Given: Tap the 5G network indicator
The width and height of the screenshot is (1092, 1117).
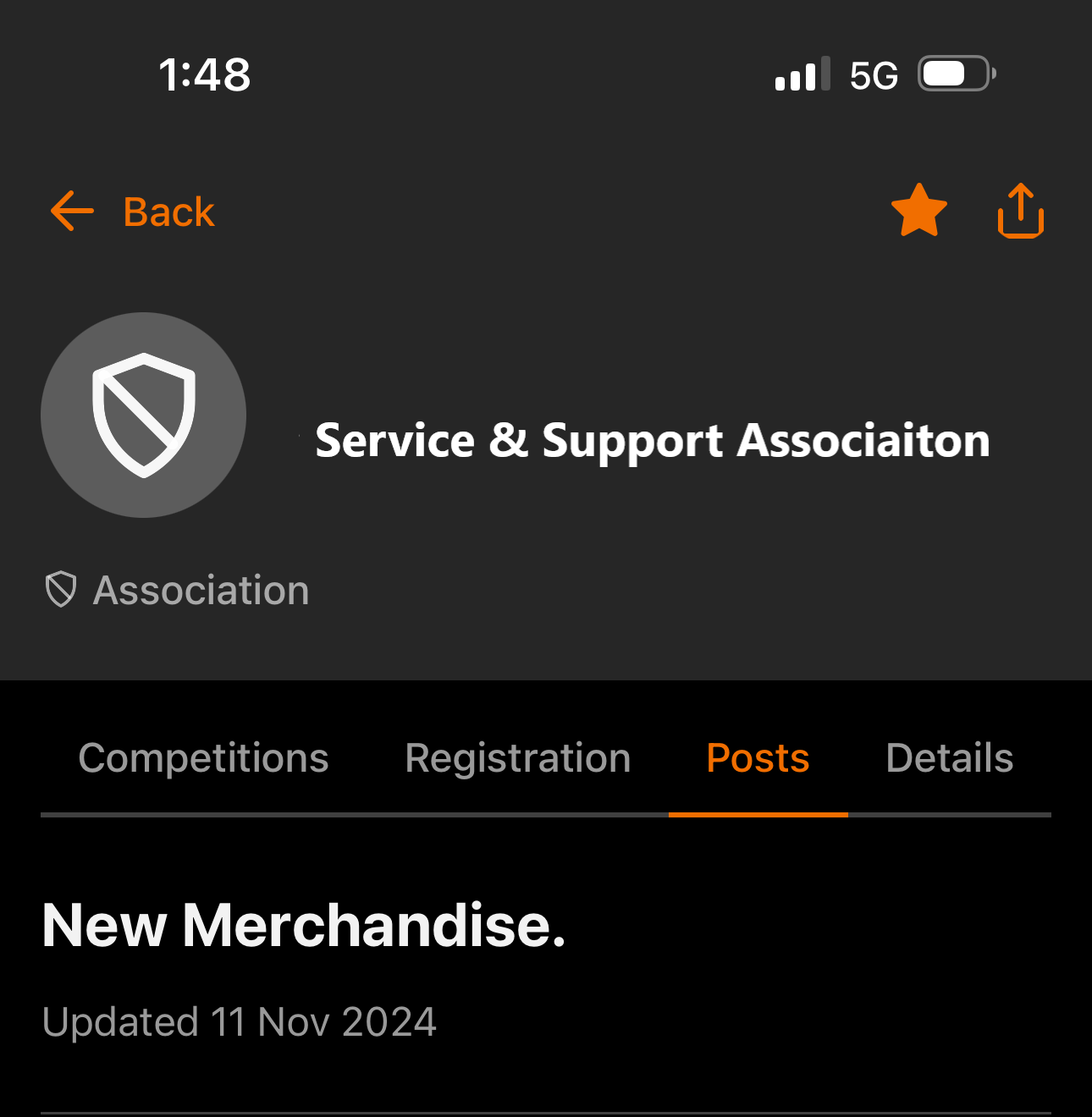Looking at the screenshot, I should point(874,75).
